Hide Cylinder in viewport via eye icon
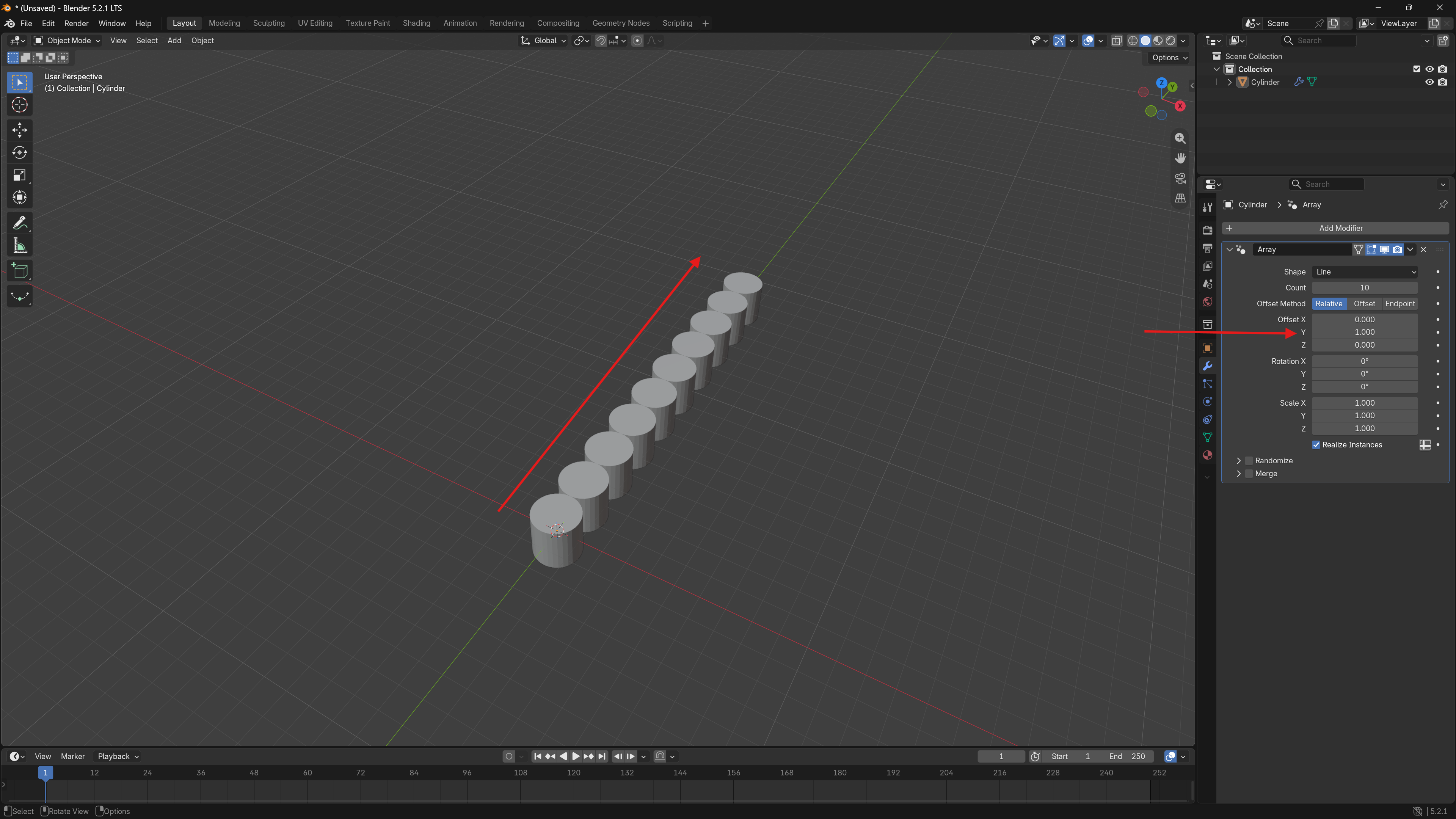Viewport: 1456px width, 819px height. click(1429, 82)
